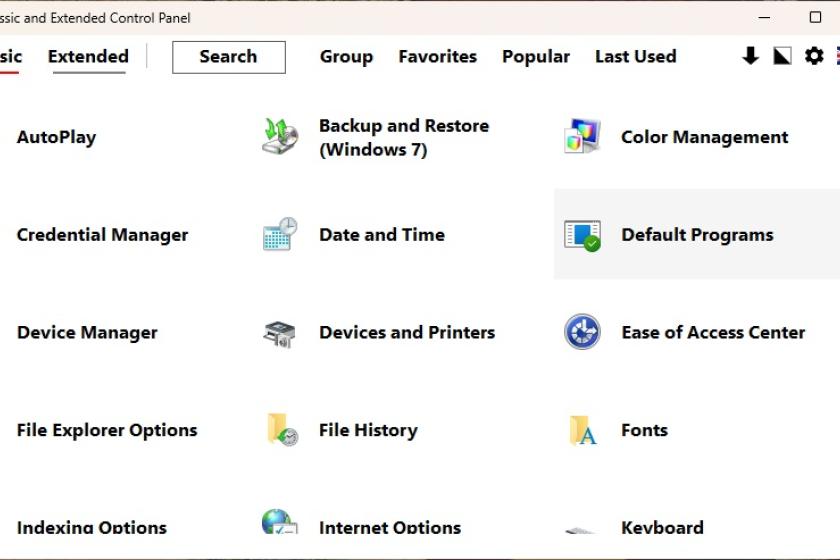The width and height of the screenshot is (840, 560).
Task: Open AutoPlay
Action: point(56,137)
